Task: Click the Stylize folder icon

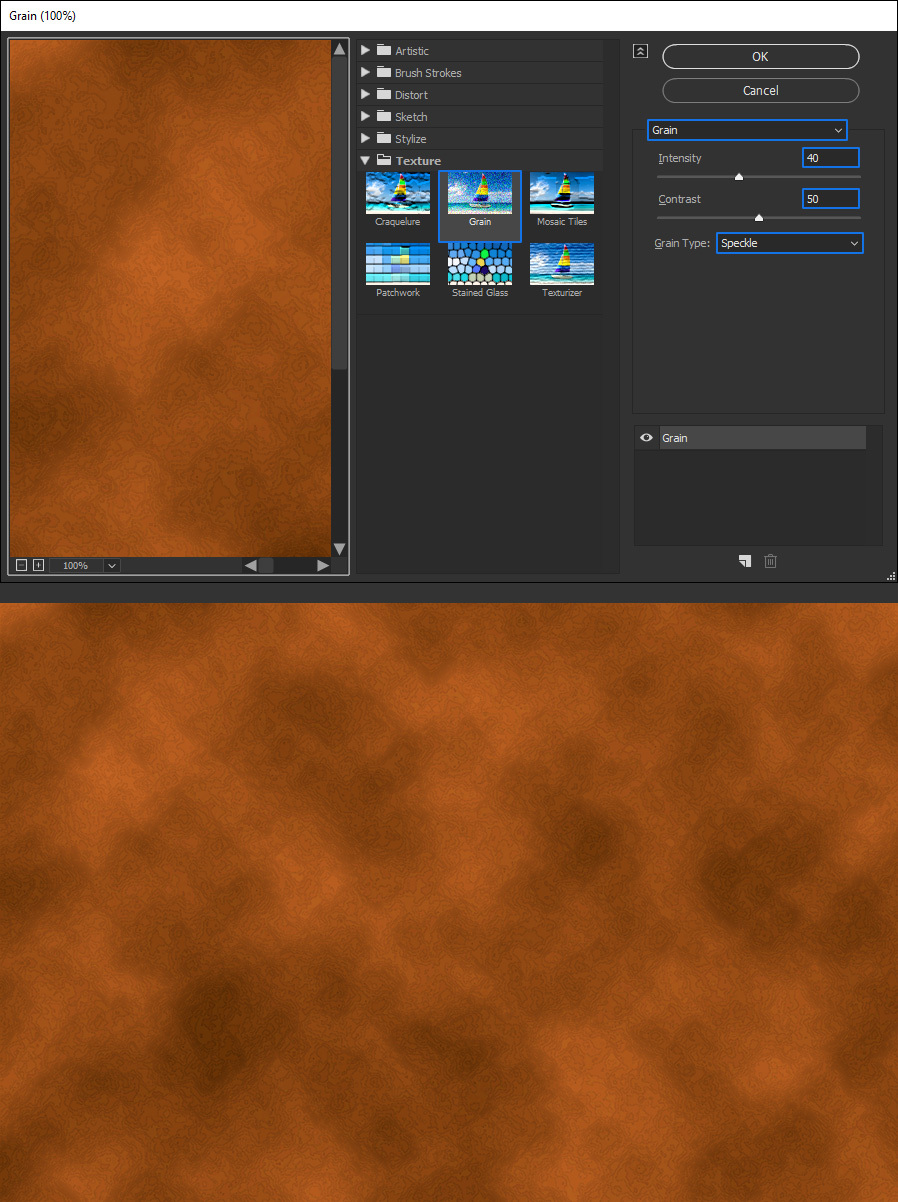Action: pyautogui.click(x=384, y=138)
